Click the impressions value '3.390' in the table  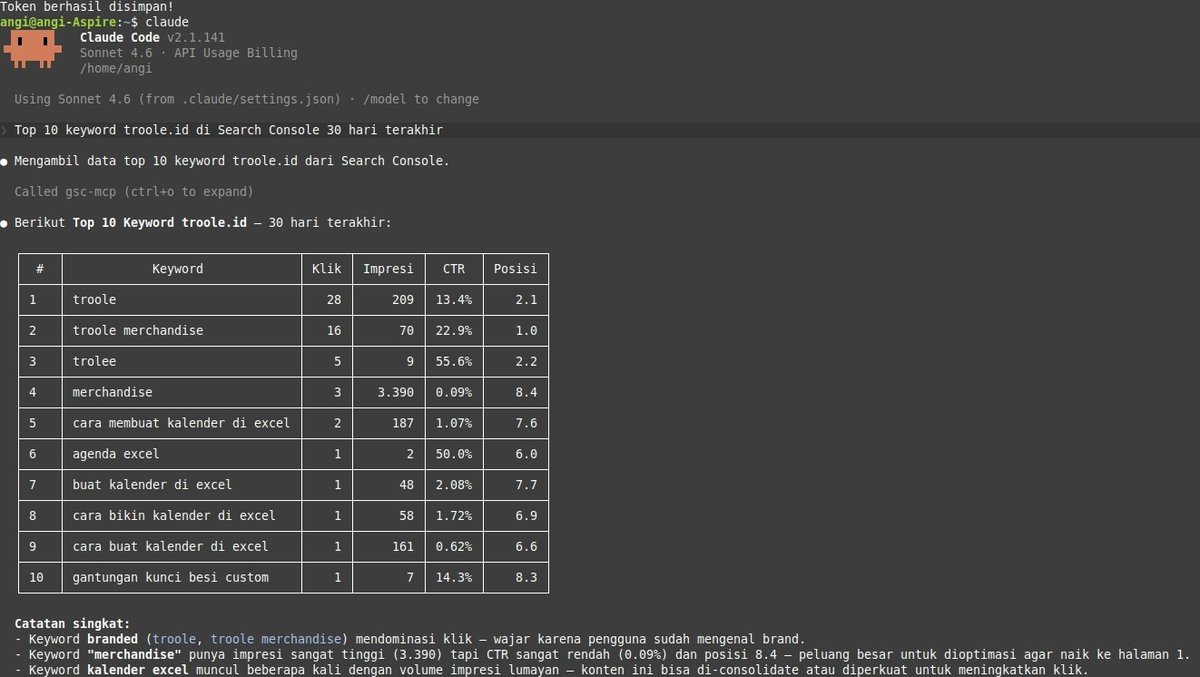pos(396,393)
